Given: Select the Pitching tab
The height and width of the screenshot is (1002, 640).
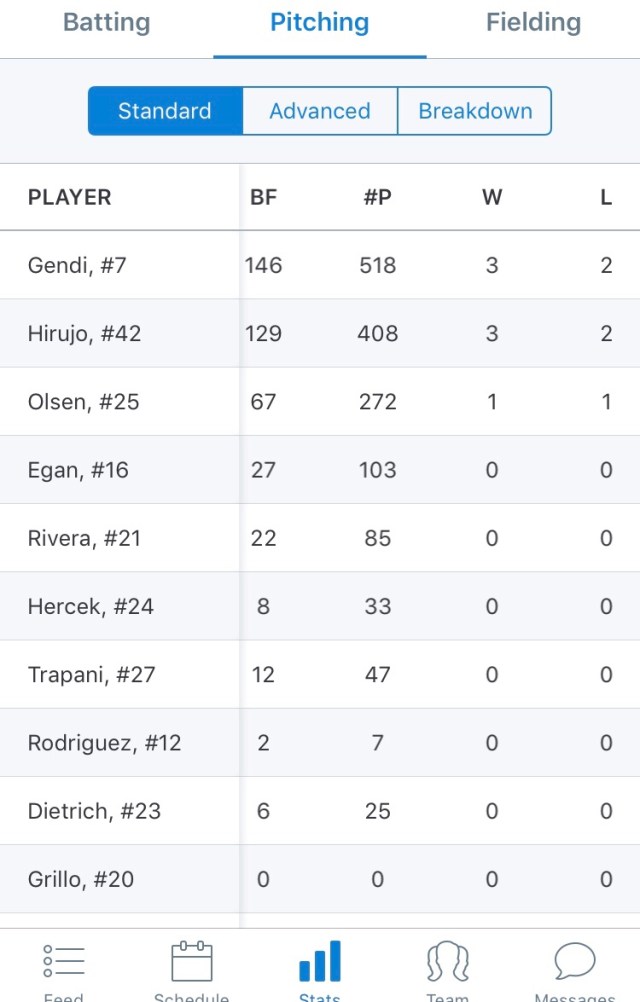Looking at the screenshot, I should click(320, 23).
